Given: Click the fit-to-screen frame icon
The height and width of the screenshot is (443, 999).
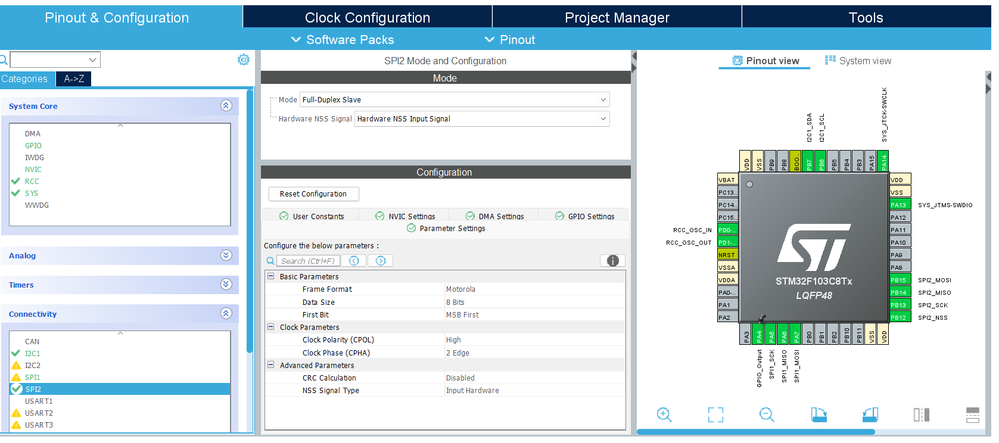Looking at the screenshot, I should pos(716,414).
